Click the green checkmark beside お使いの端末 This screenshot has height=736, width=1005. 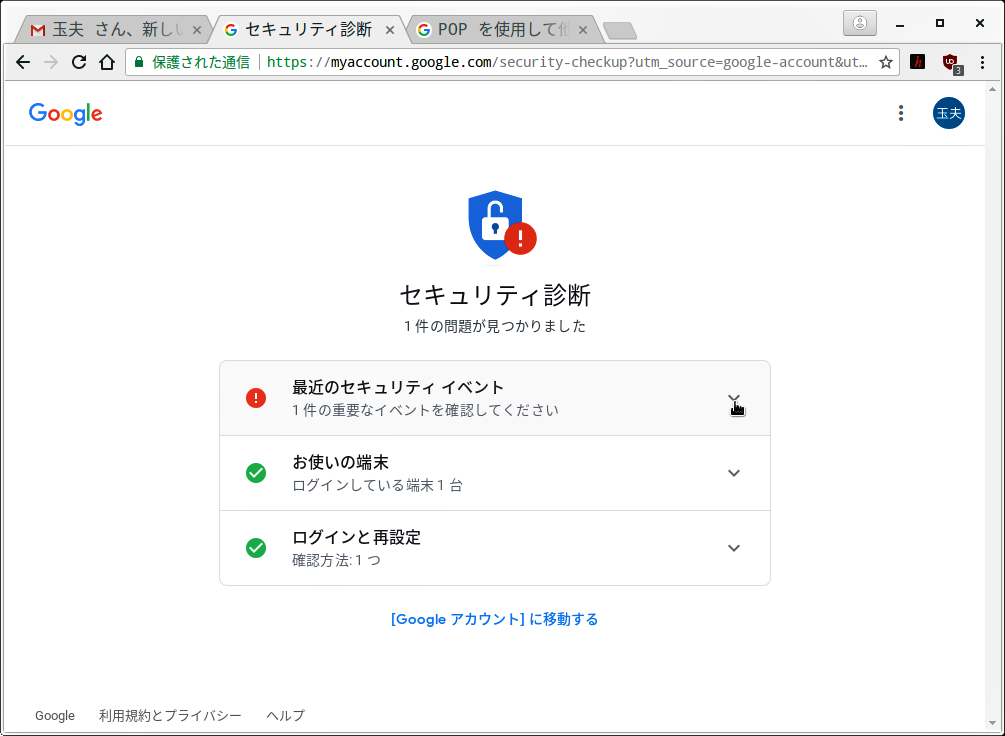(256, 473)
